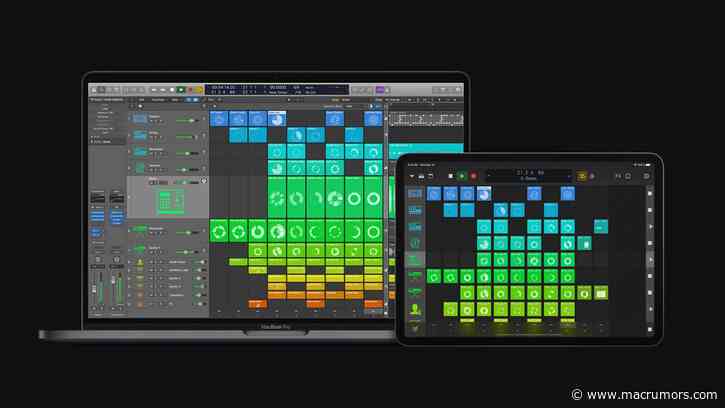Trigger the first orange cell in MacBook bottom row
The width and height of the screenshot is (725, 408).
[x=258, y=304]
